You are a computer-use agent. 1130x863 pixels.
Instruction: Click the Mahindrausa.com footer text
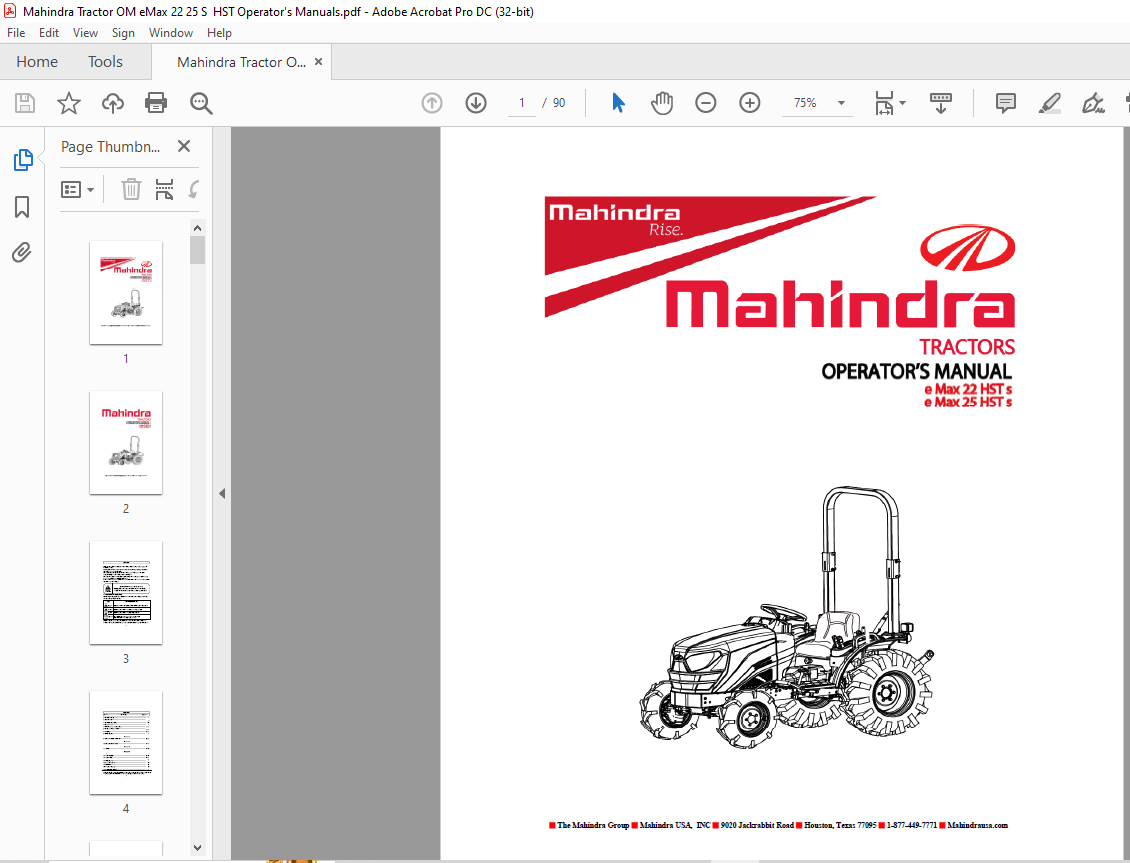click(977, 825)
